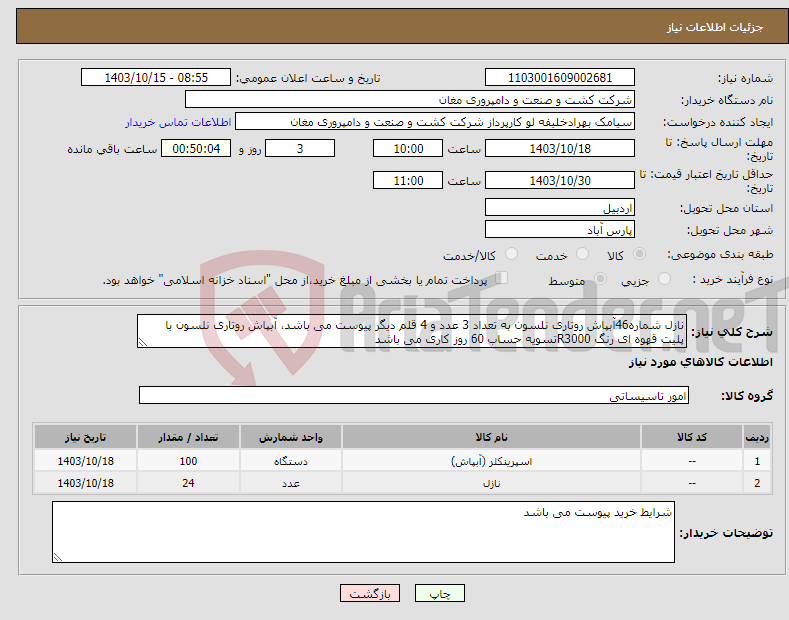789x620 pixels.
Task: Click the response deadline date 1403/10/18 field
Action: 560,148
